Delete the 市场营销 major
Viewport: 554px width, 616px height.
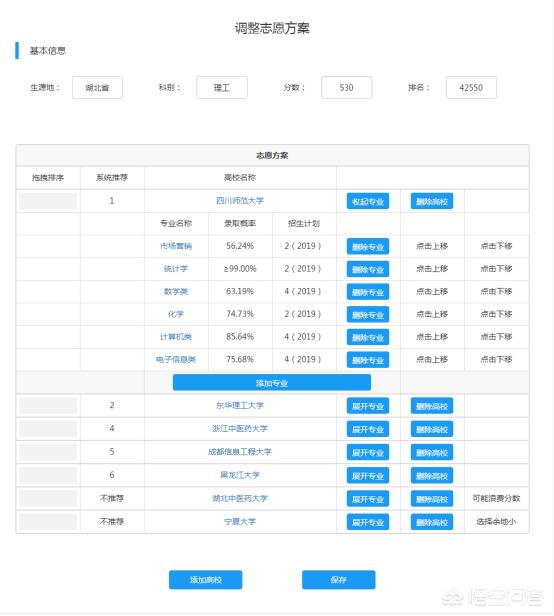pyautogui.click(x=368, y=247)
